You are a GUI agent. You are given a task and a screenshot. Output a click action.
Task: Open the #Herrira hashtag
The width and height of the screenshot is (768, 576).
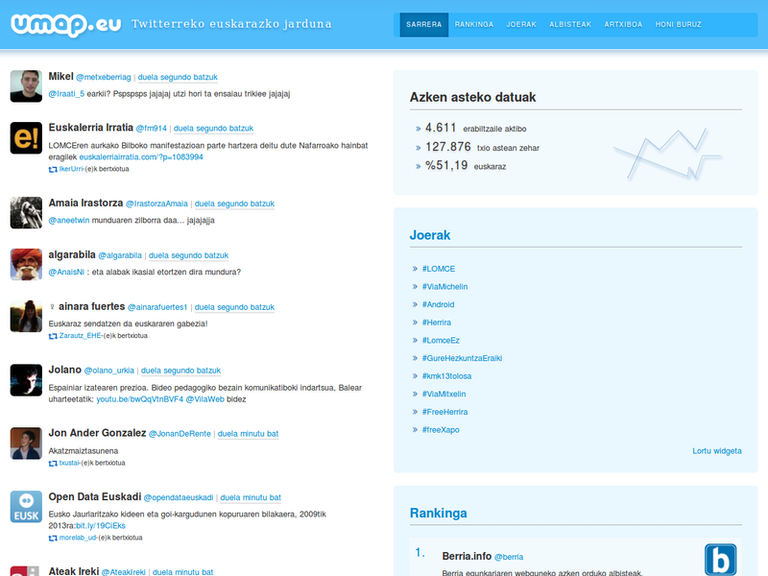[x=436, y=322]
